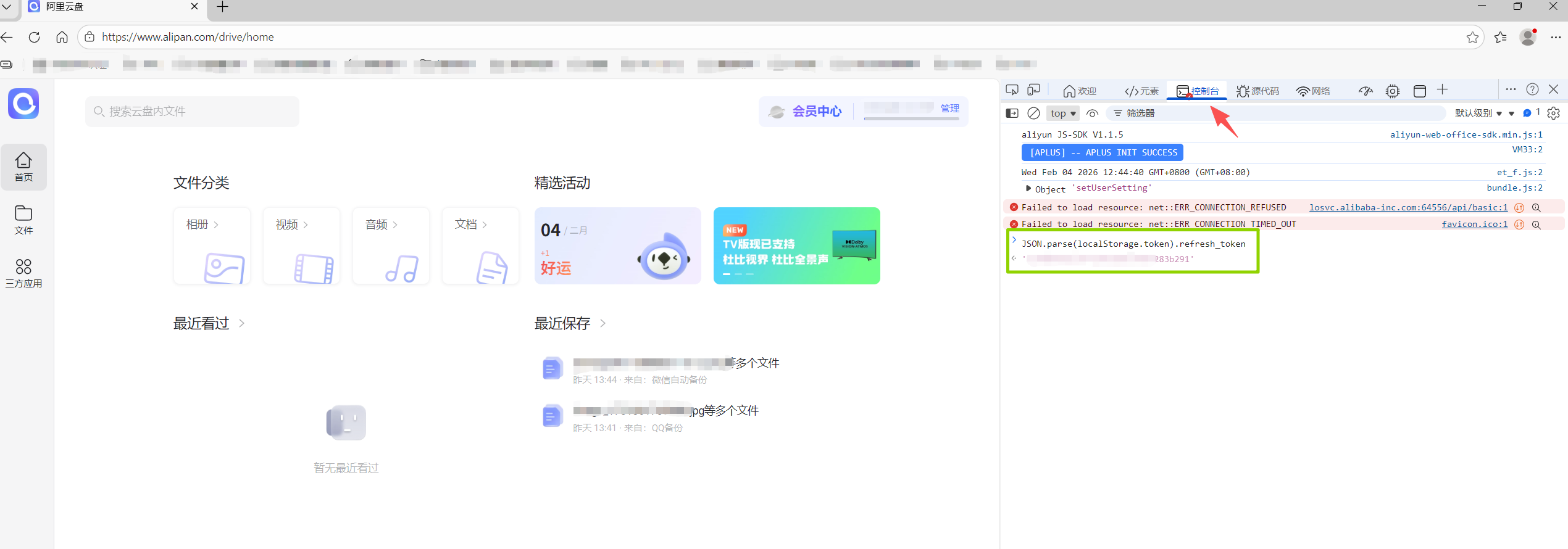Toggle device emulation icon in DevTools
Image resolution: width=1568 pixels, height=549 pixels.
click(x=1033, y=90)
